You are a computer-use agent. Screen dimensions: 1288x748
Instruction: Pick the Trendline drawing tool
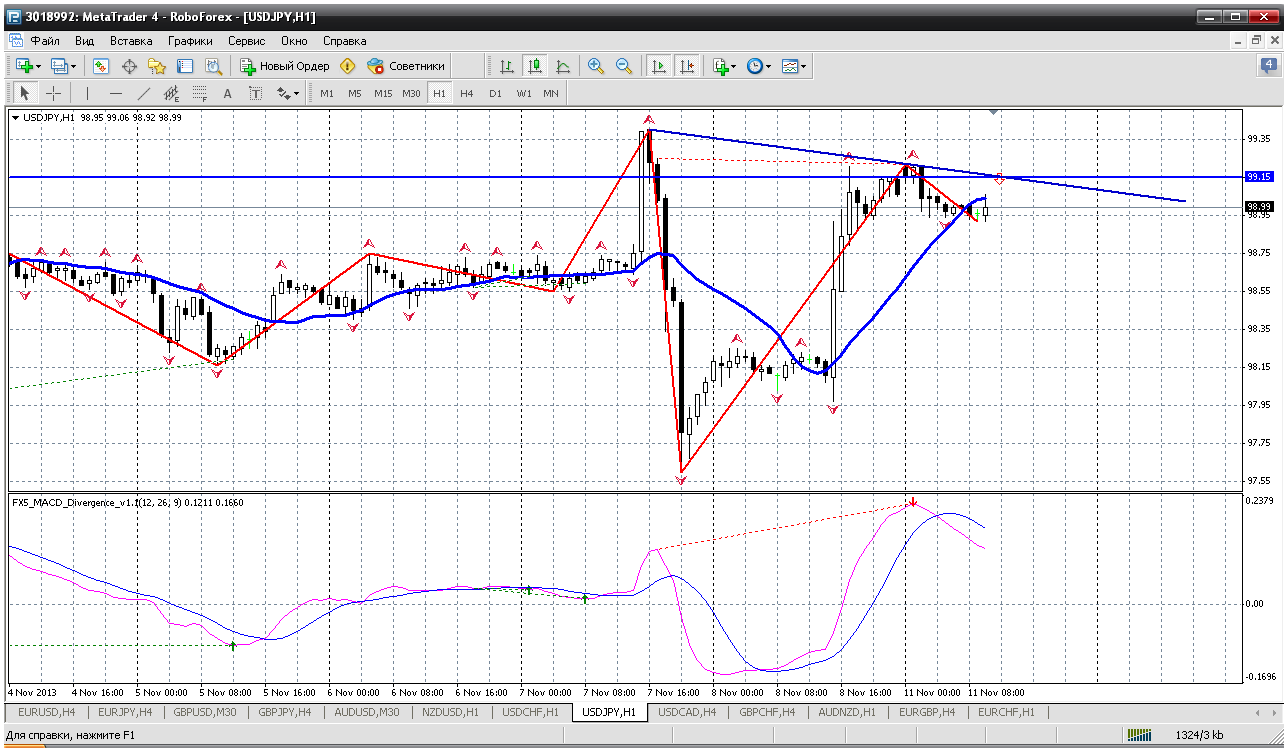143,93
